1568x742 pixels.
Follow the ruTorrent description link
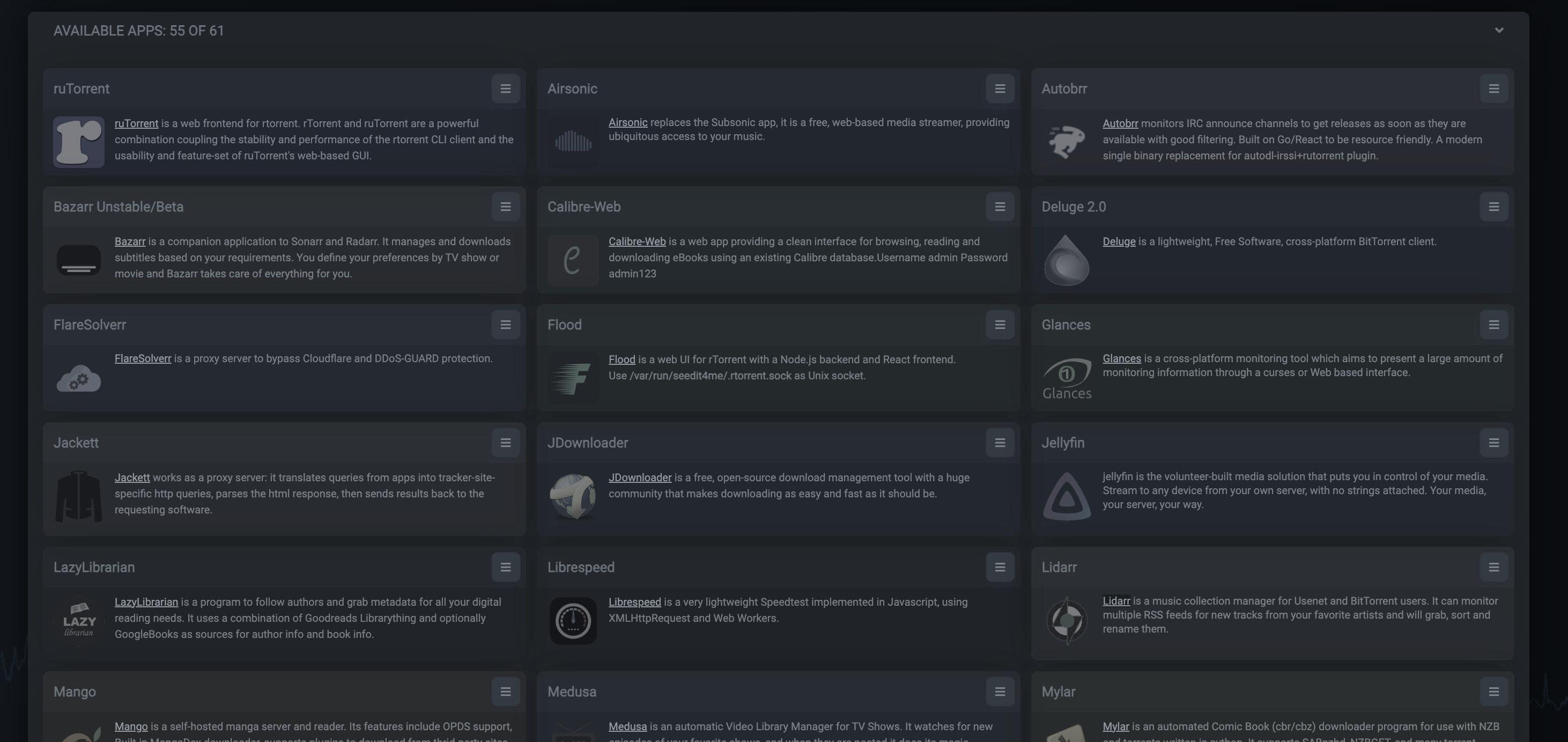click(x=136, y=123)
